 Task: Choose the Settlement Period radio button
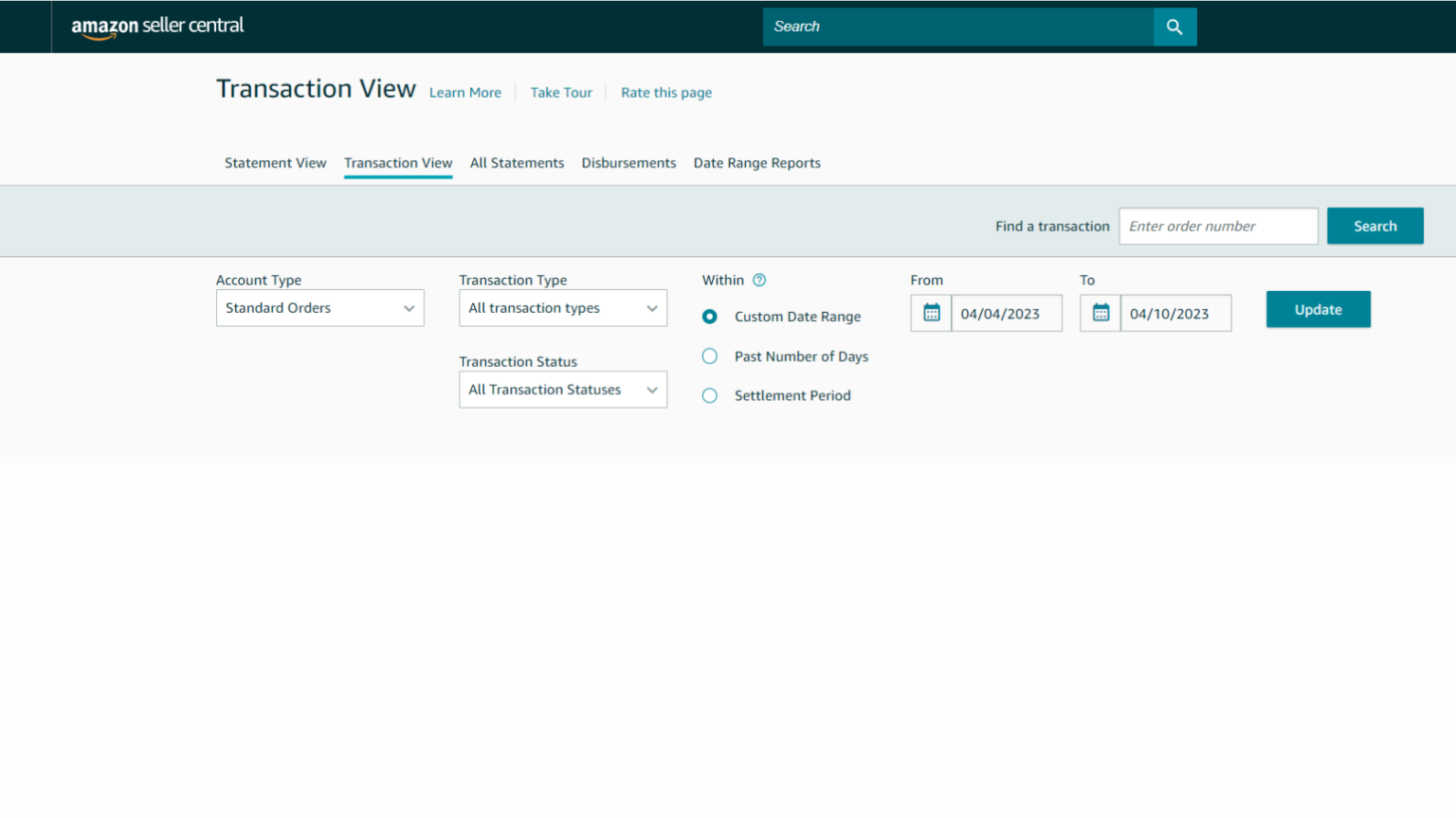710,396
